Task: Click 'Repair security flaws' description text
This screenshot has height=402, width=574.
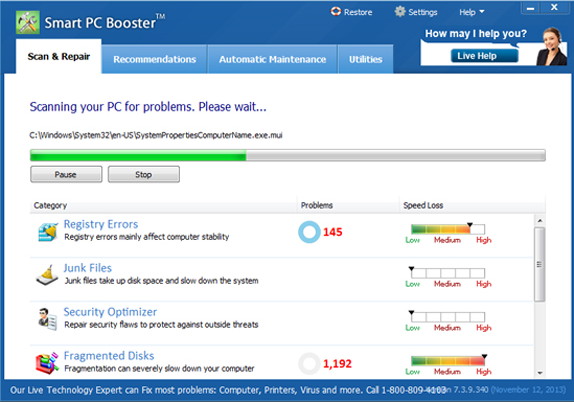Action: click(161, 325)
